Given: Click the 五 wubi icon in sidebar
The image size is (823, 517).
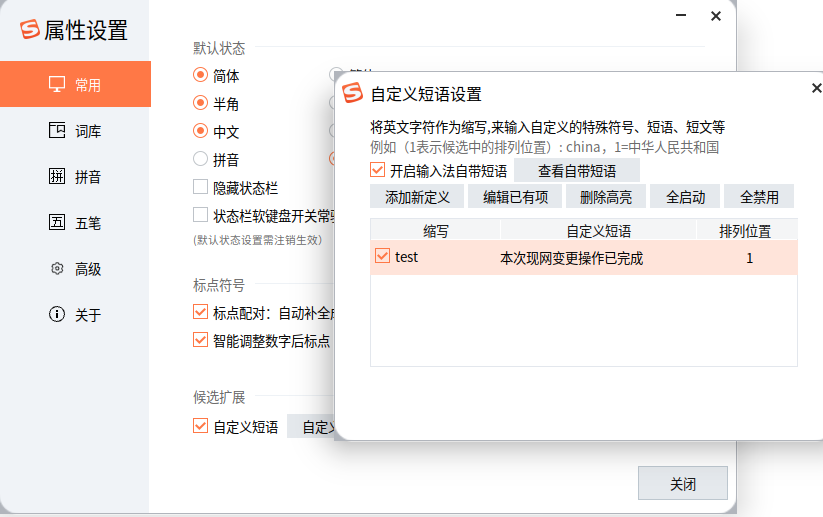Looking at the screenshot, I should pos(57,222).
